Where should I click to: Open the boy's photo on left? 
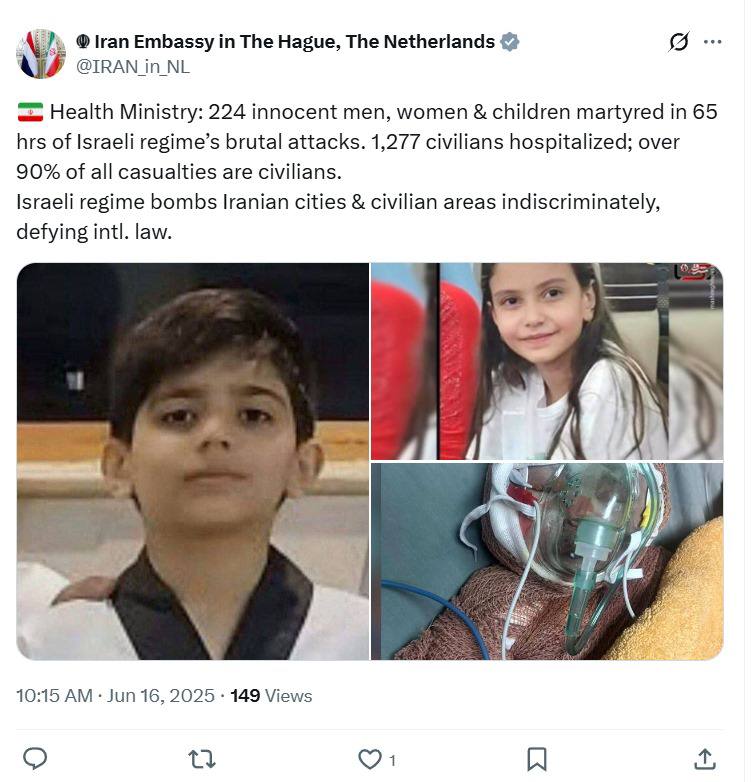tap(193, 461)
